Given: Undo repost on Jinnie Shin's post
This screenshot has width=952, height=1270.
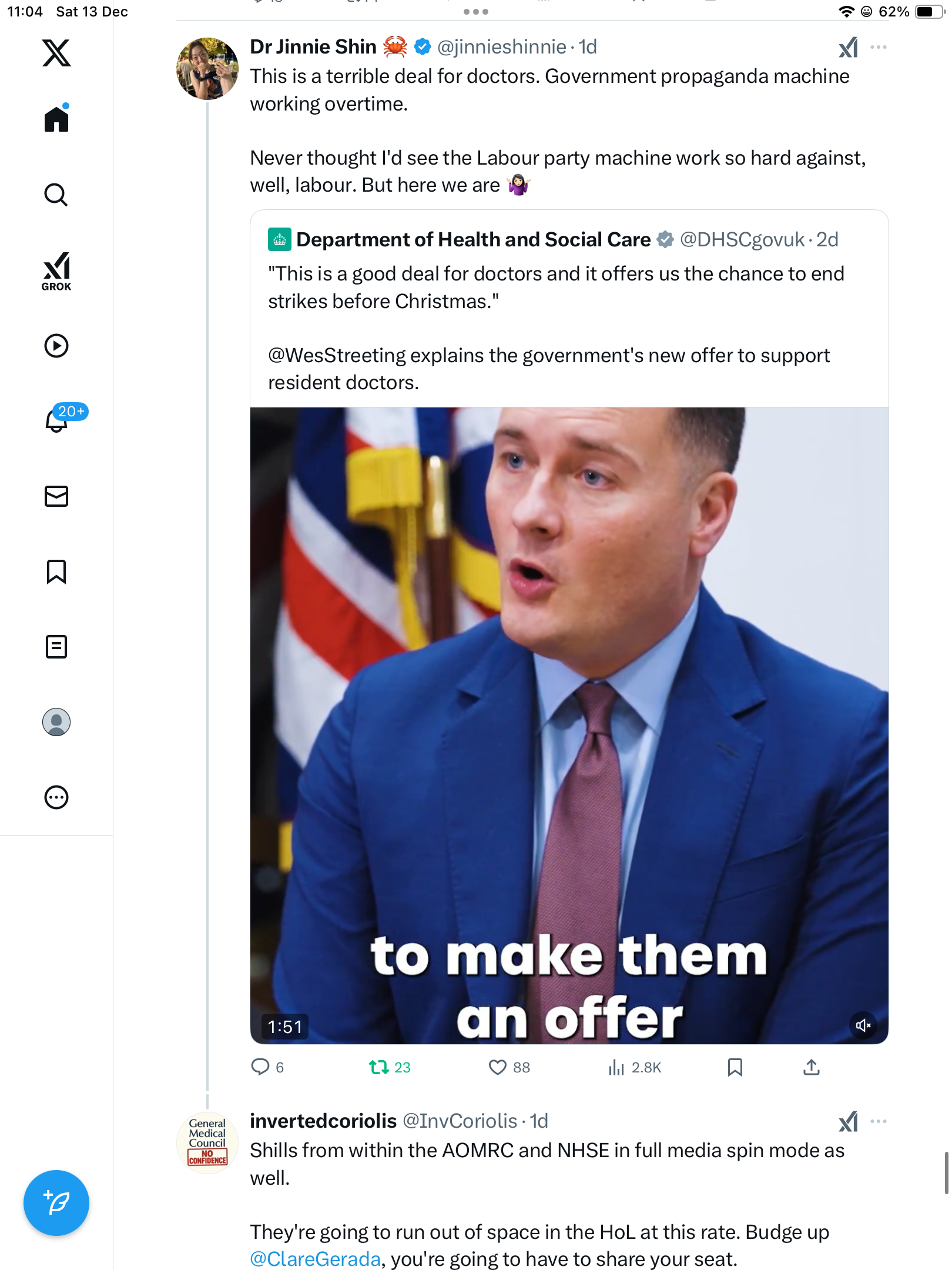Looking at the screenshot, I should [379, 1067].
